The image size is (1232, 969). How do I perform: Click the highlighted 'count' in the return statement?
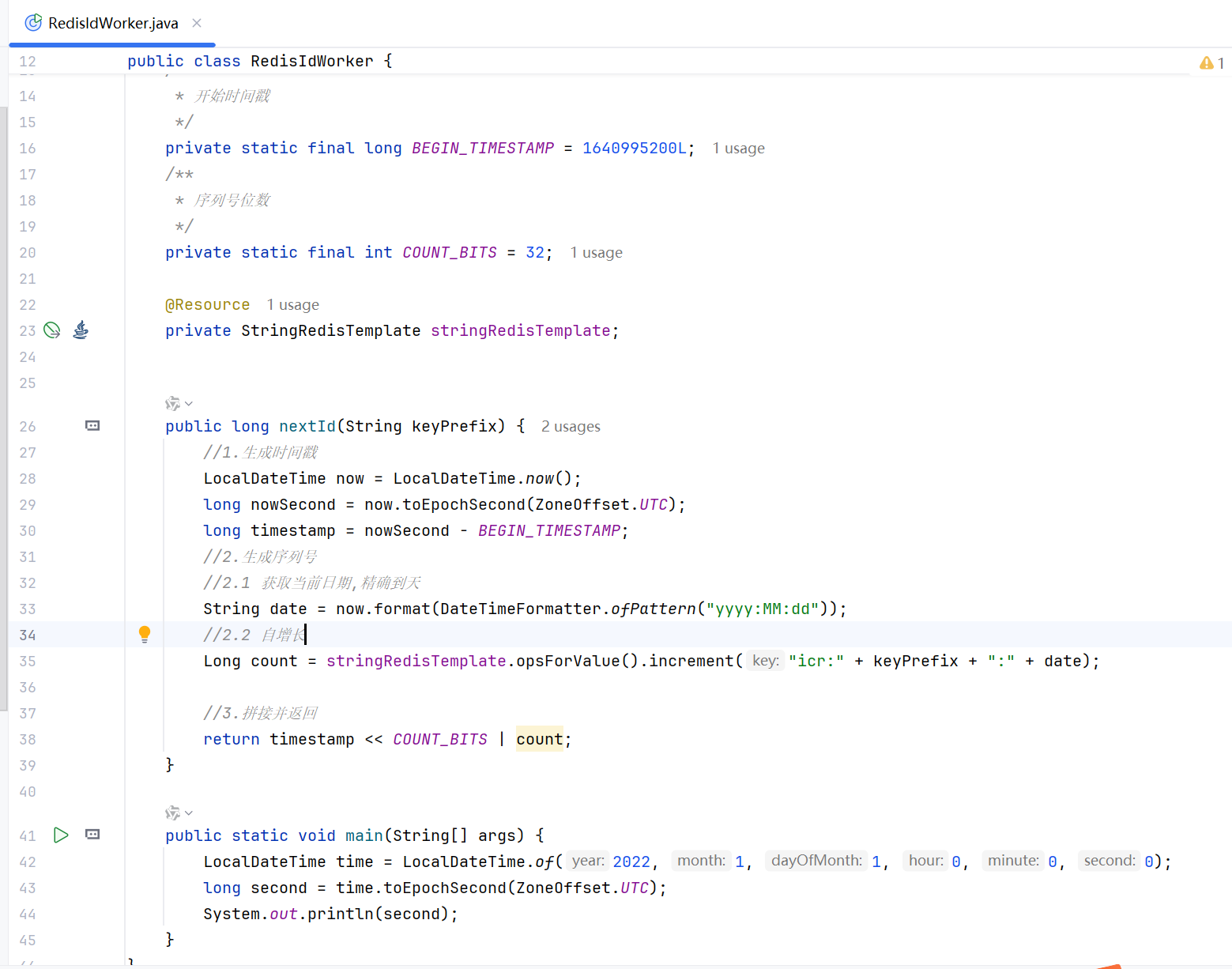pyautogui.click(x=540, y=739)
